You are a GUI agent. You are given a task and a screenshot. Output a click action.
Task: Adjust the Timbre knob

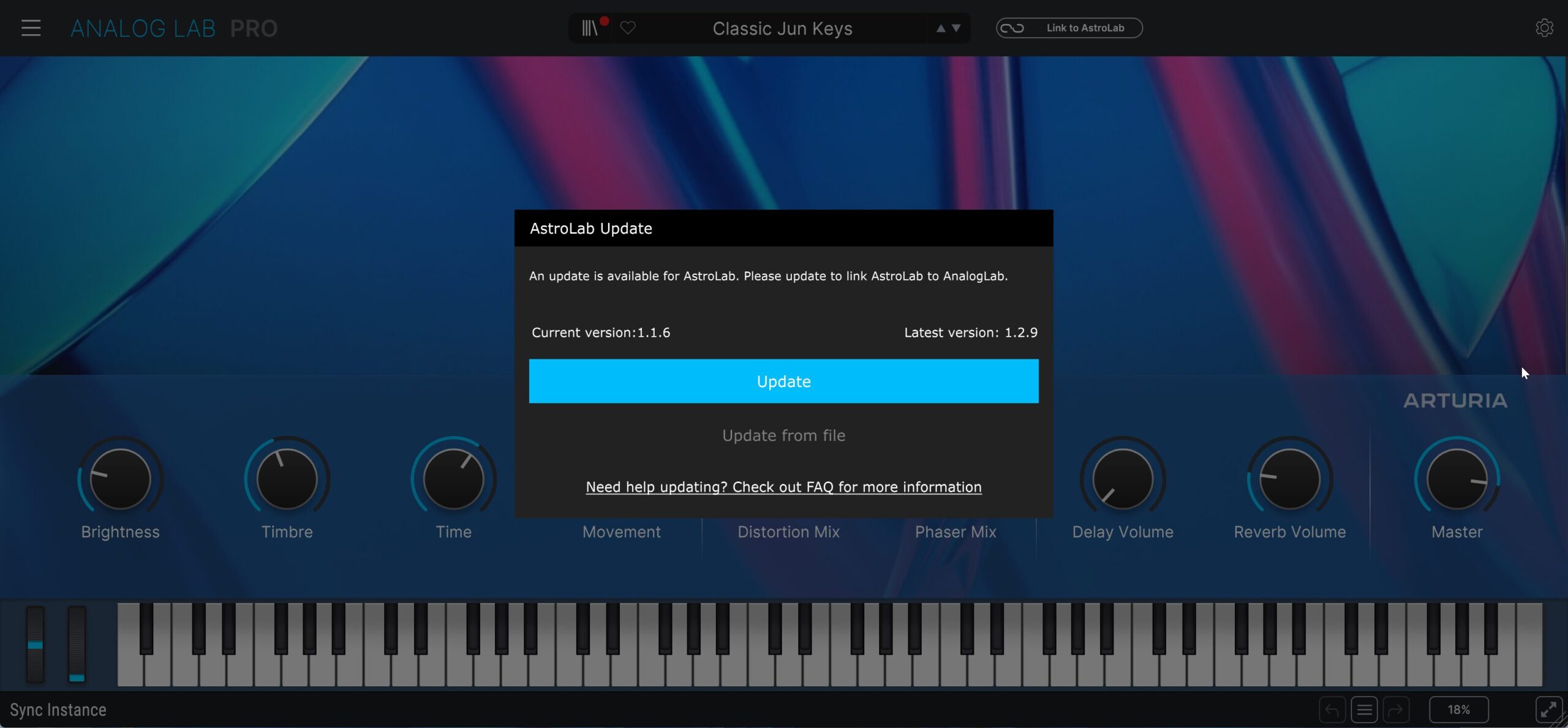(287, 478)
